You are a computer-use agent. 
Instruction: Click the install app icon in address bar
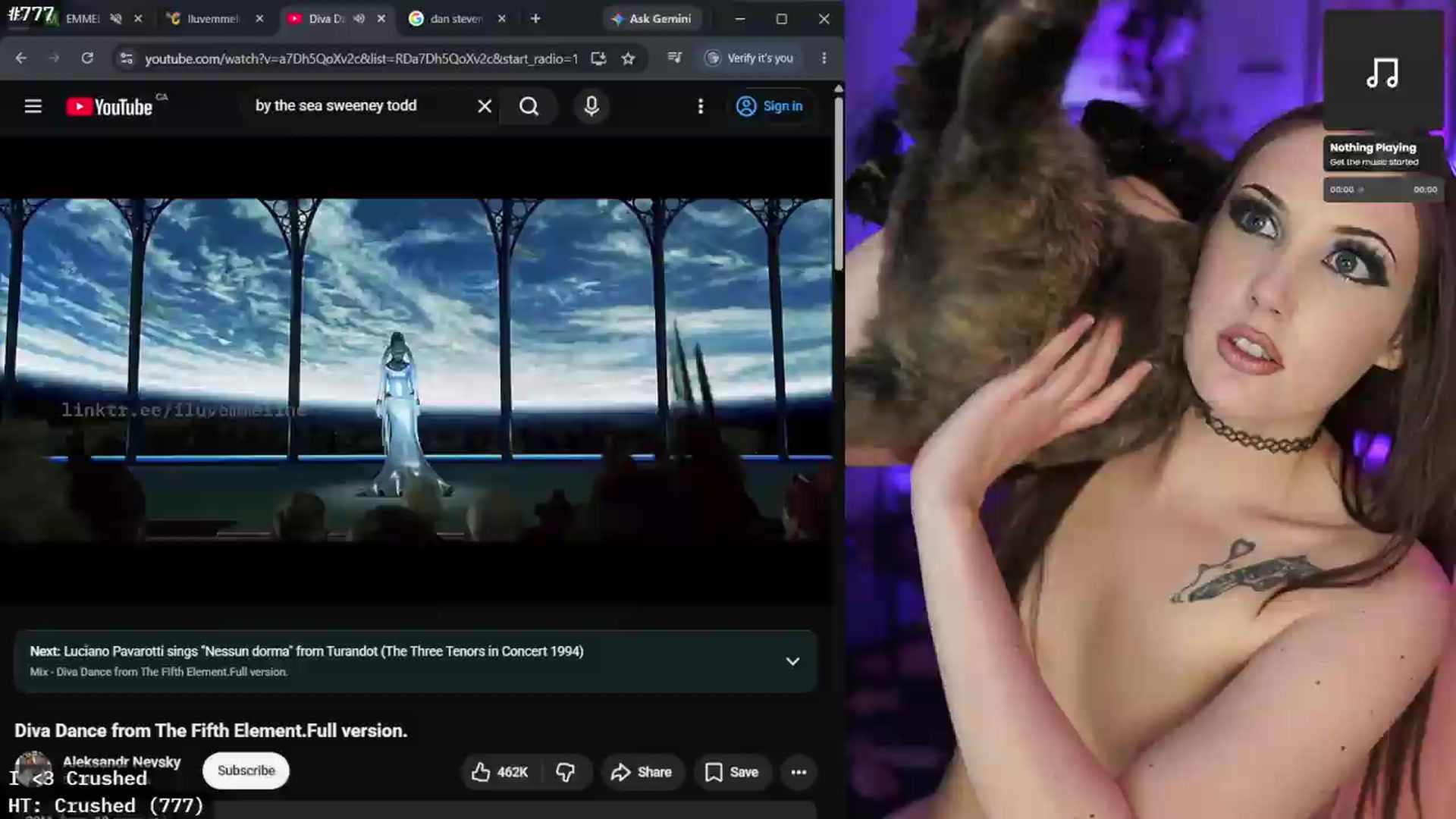pos(598,58)
